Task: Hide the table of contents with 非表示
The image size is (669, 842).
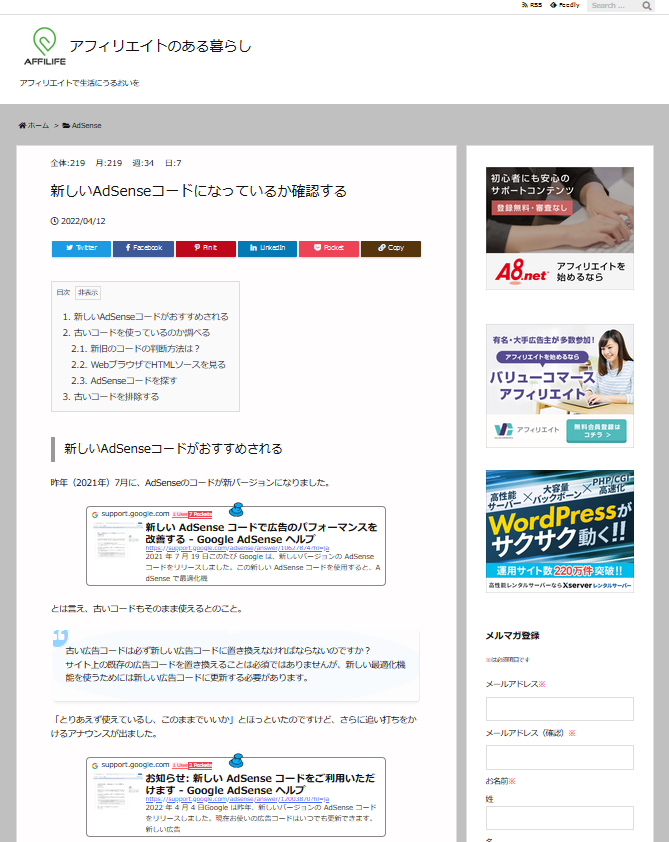Action: 88,293
